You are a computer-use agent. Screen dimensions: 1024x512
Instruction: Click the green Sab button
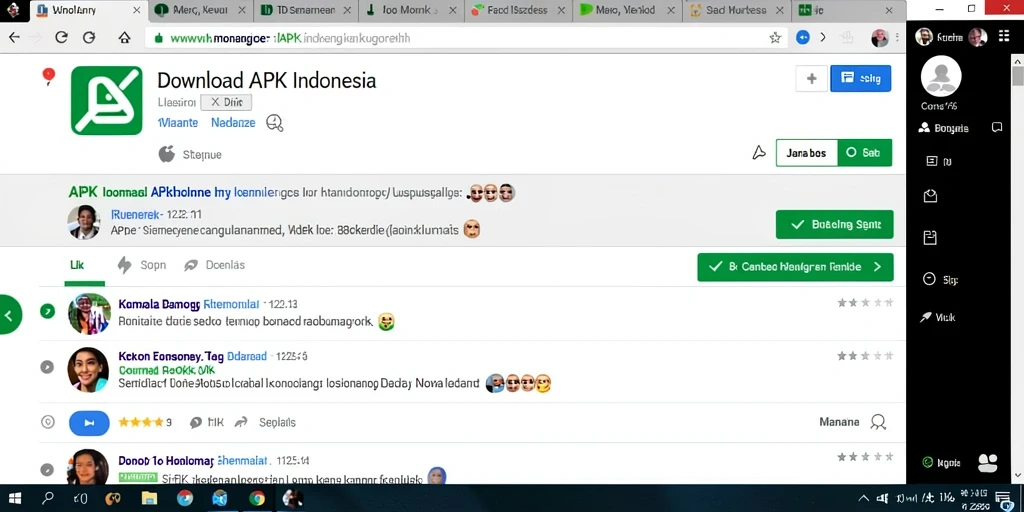coord(865,153)
